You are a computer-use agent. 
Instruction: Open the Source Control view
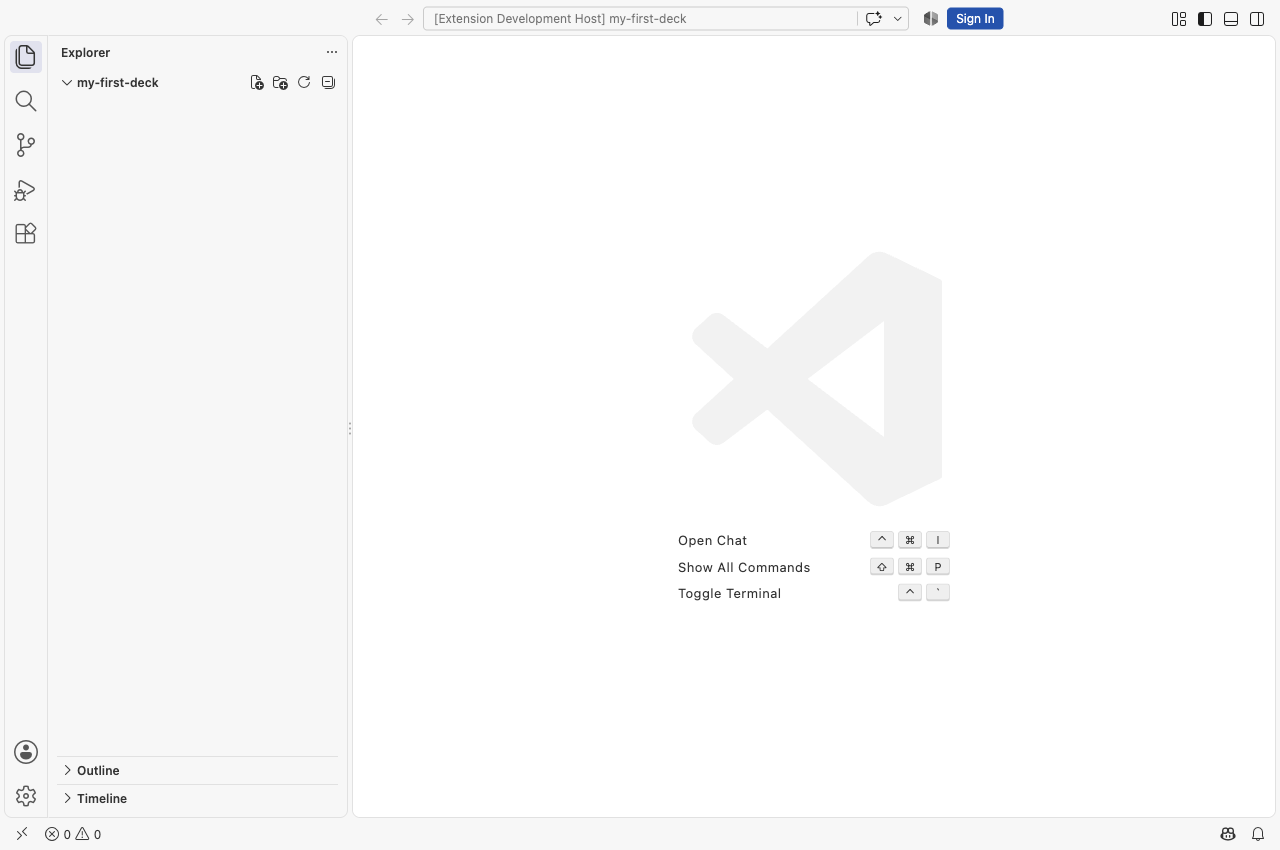(x=26, y=145)
